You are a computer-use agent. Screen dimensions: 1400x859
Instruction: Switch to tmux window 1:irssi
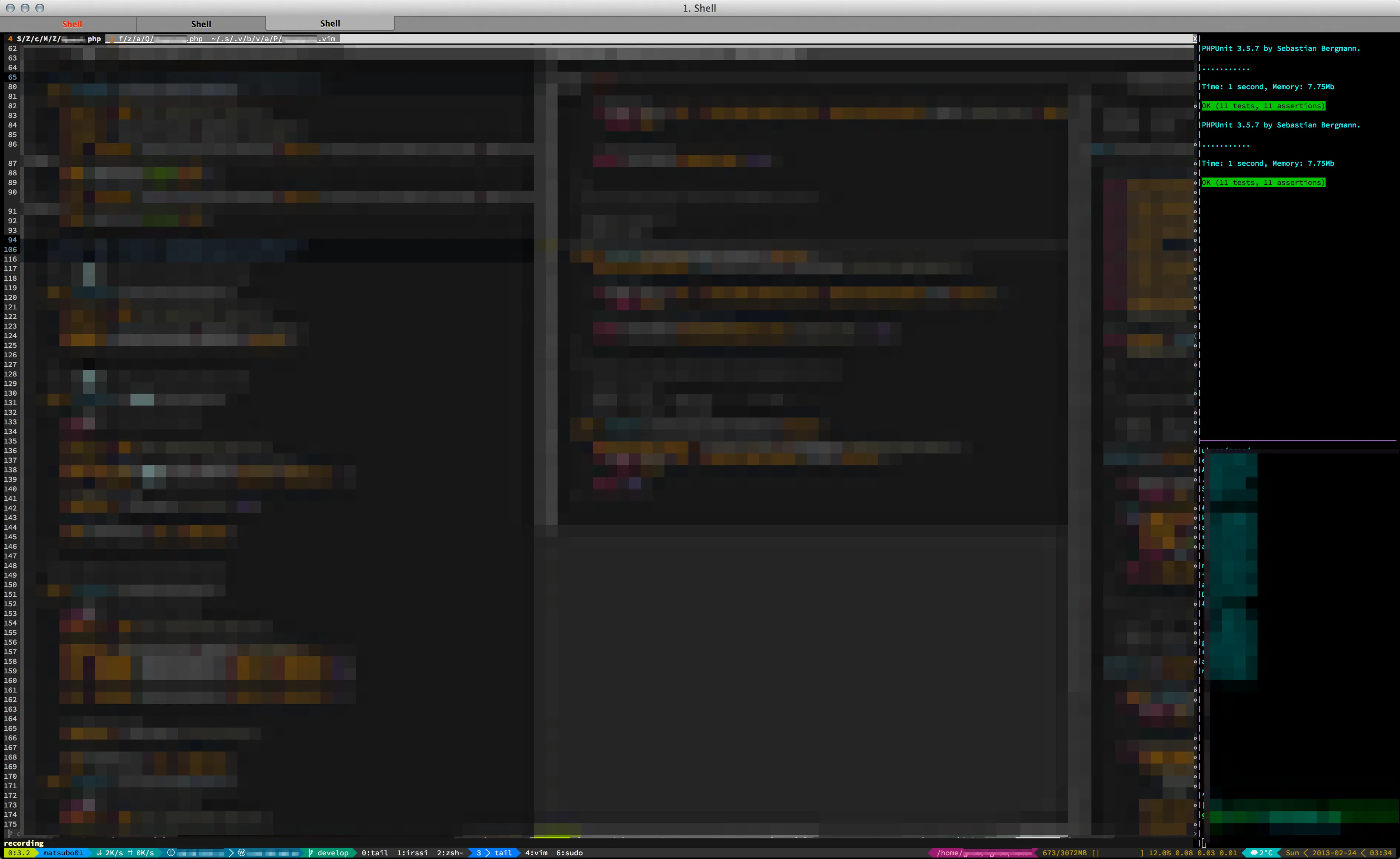point(412,853)
